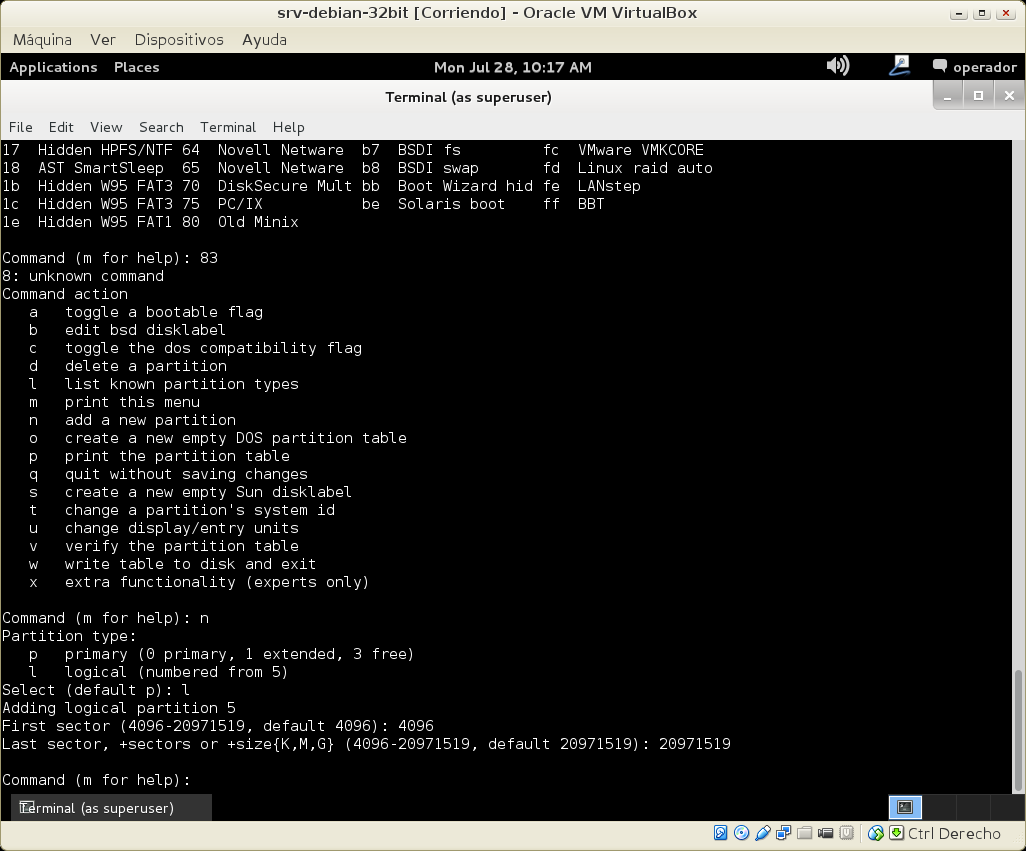Image resolution: width=1026 pixels, height=851 pixels.
Task: Click the wired network connection panel icon
Action: pyautogui.click(x=899, y=66)
